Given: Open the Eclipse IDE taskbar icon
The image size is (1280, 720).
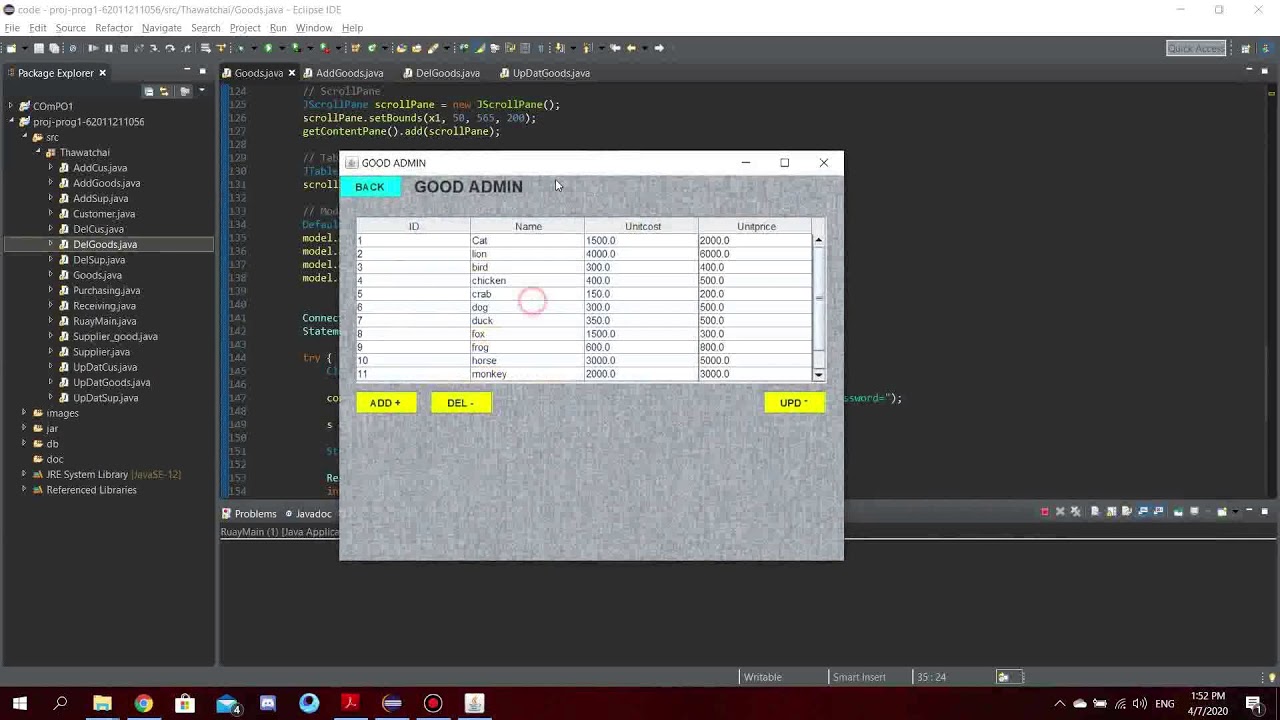Looking at the screenshot, I should pyautogui.click(x=392, y=704).
